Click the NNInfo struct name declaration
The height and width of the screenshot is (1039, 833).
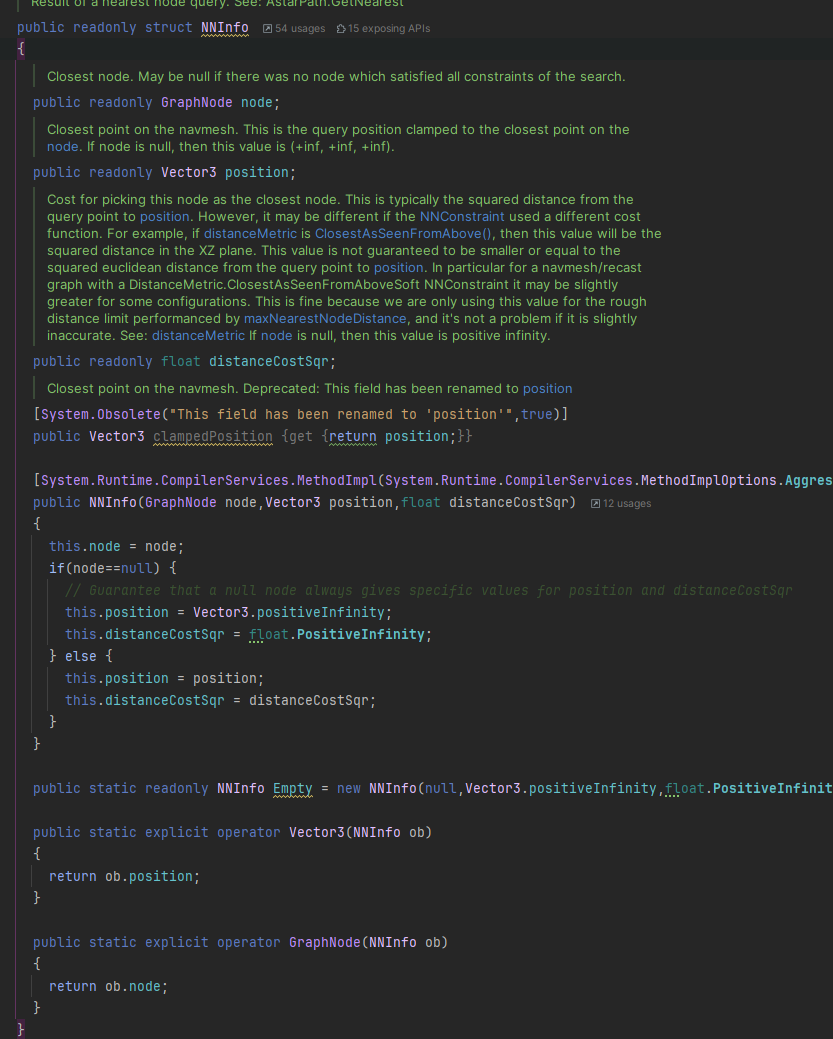(x=225, y=27)
